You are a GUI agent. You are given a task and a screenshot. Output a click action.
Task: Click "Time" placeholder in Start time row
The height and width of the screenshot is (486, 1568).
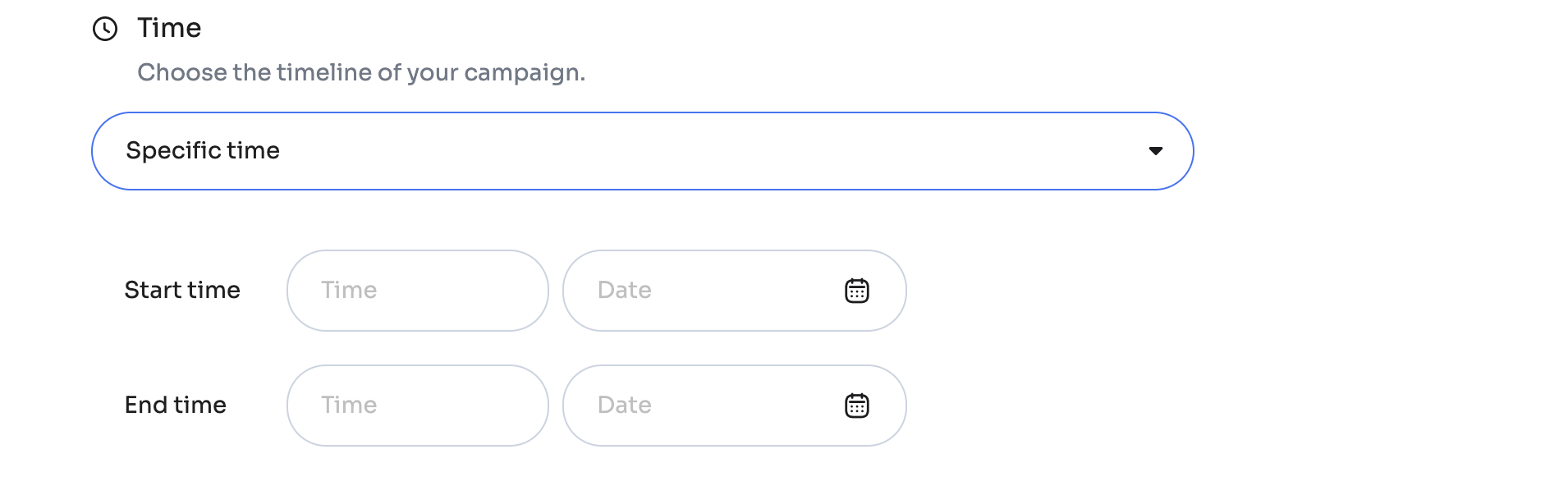point(349,291)
